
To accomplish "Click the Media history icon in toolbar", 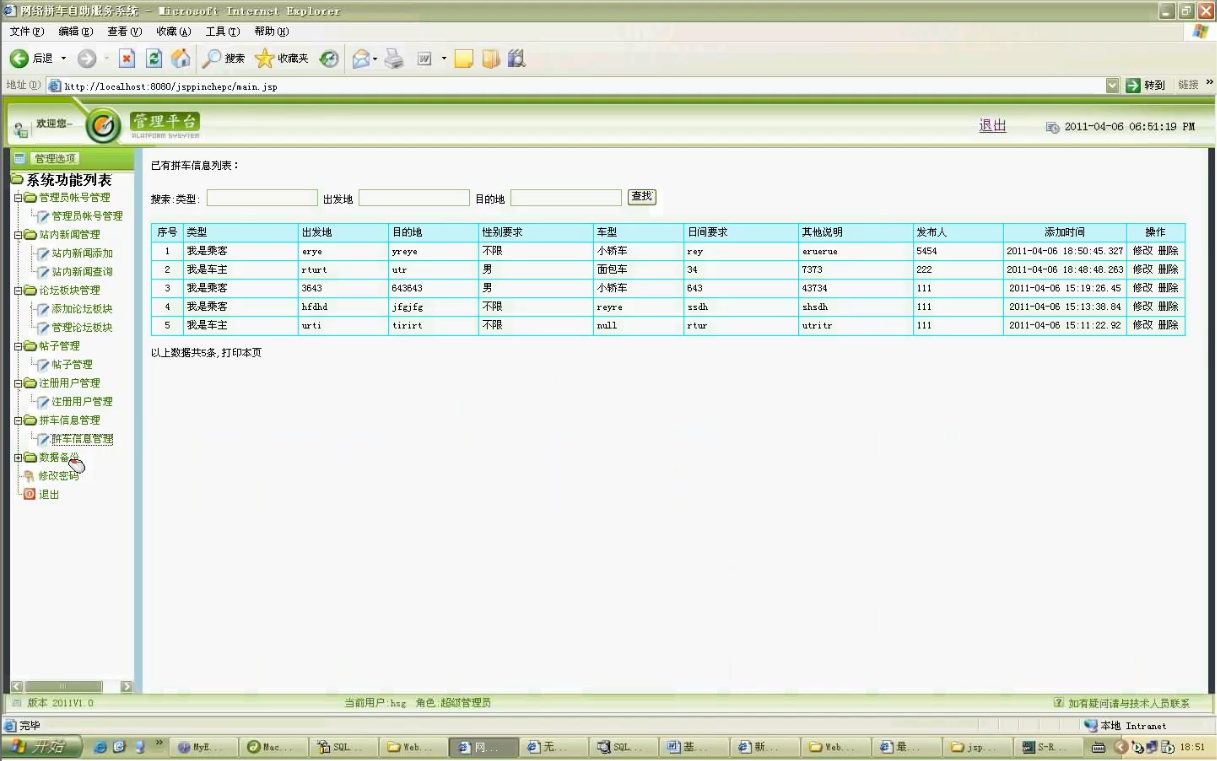I will (331, 59).
